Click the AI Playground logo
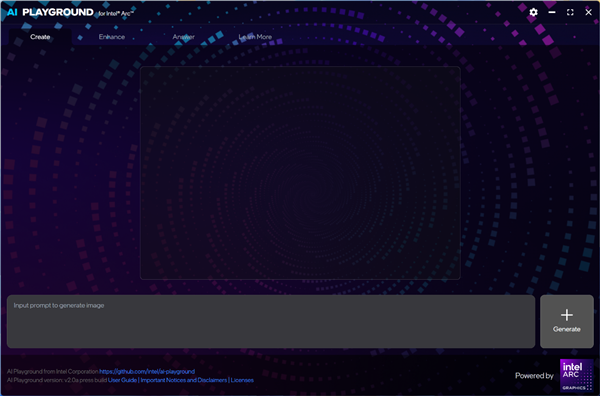 51,12
